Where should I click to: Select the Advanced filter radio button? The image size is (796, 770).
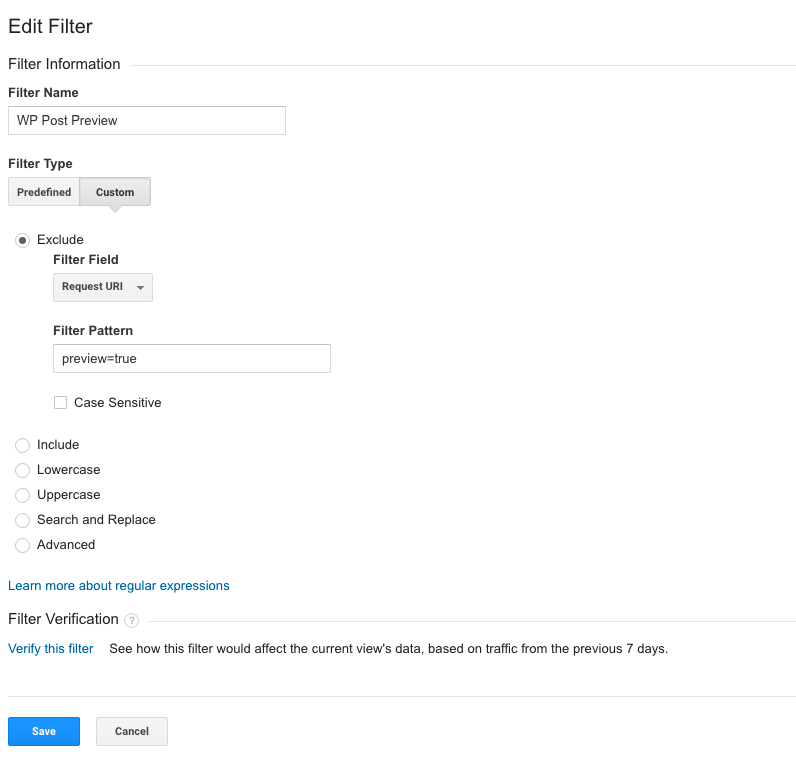pos(23,545)
